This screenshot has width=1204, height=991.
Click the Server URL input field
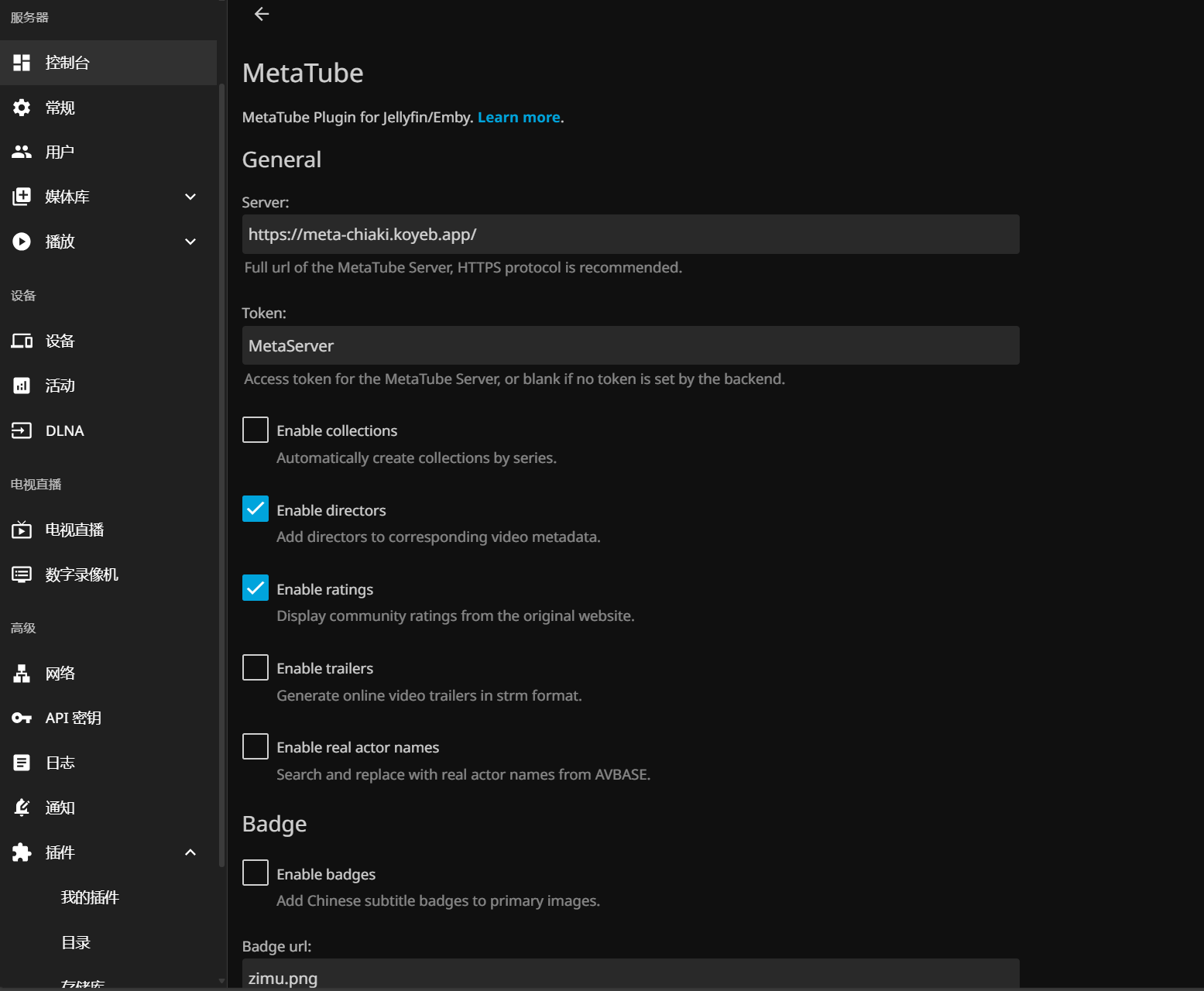(x=630, y=234)
